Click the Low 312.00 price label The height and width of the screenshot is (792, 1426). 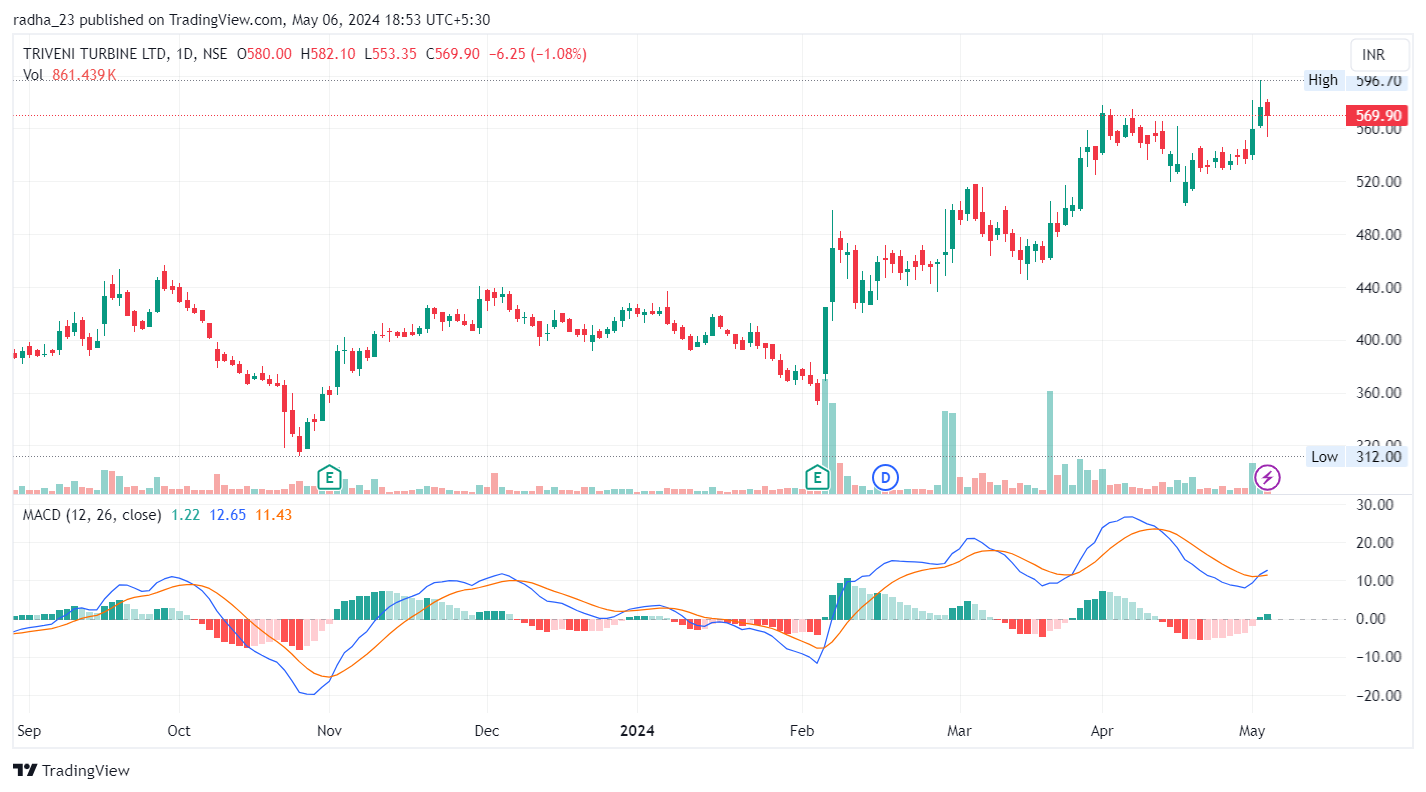1358,456
